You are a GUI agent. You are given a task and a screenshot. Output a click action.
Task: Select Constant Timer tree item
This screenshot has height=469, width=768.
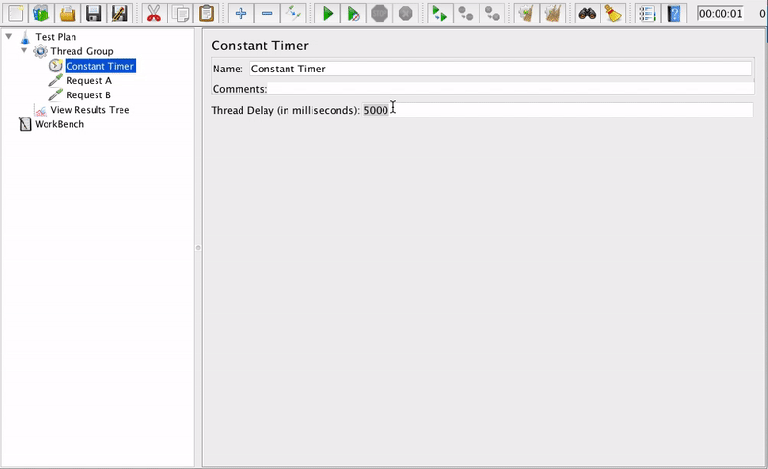pyautogui.click(x=100, y=66)
